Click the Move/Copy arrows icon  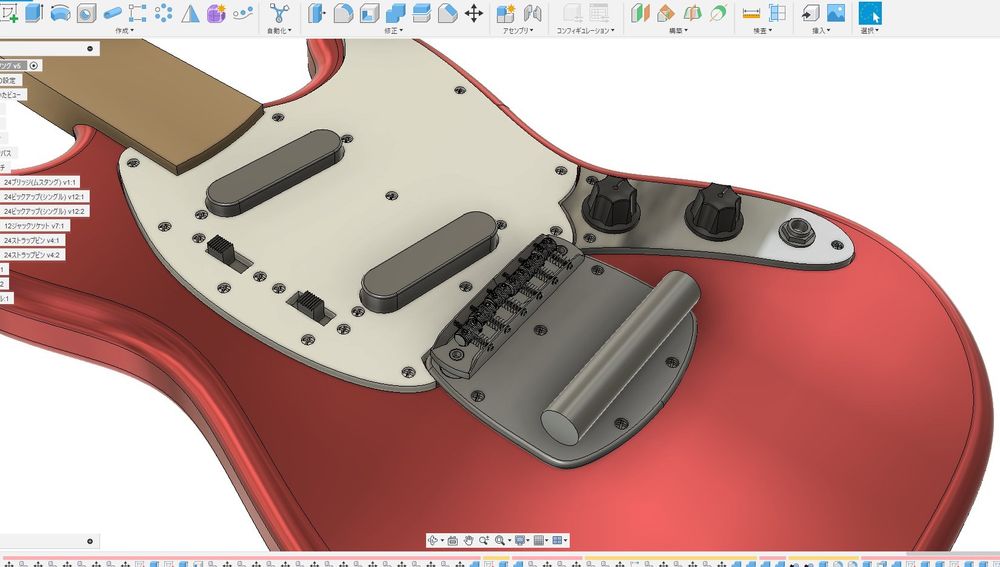coord(474,13)
